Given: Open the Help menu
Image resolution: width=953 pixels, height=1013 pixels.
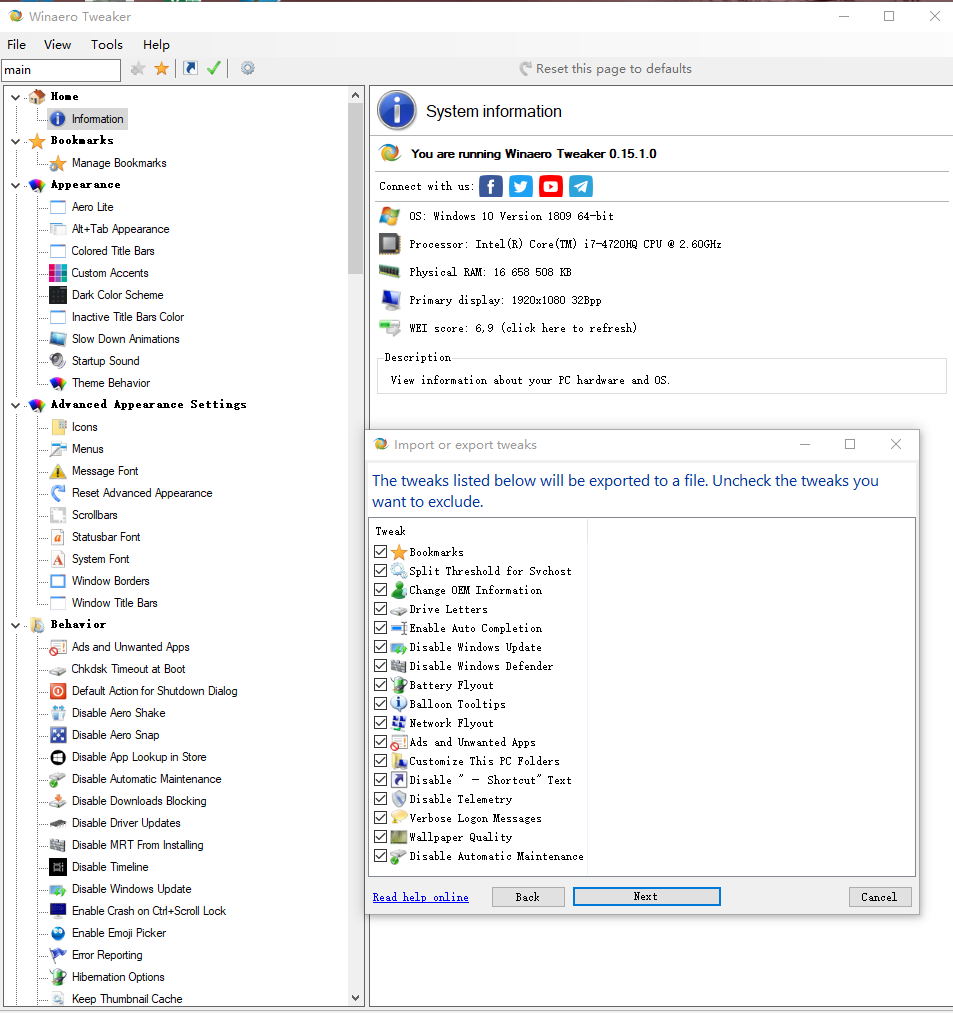Looking at the screenshot, I should (x=156, y=45).
